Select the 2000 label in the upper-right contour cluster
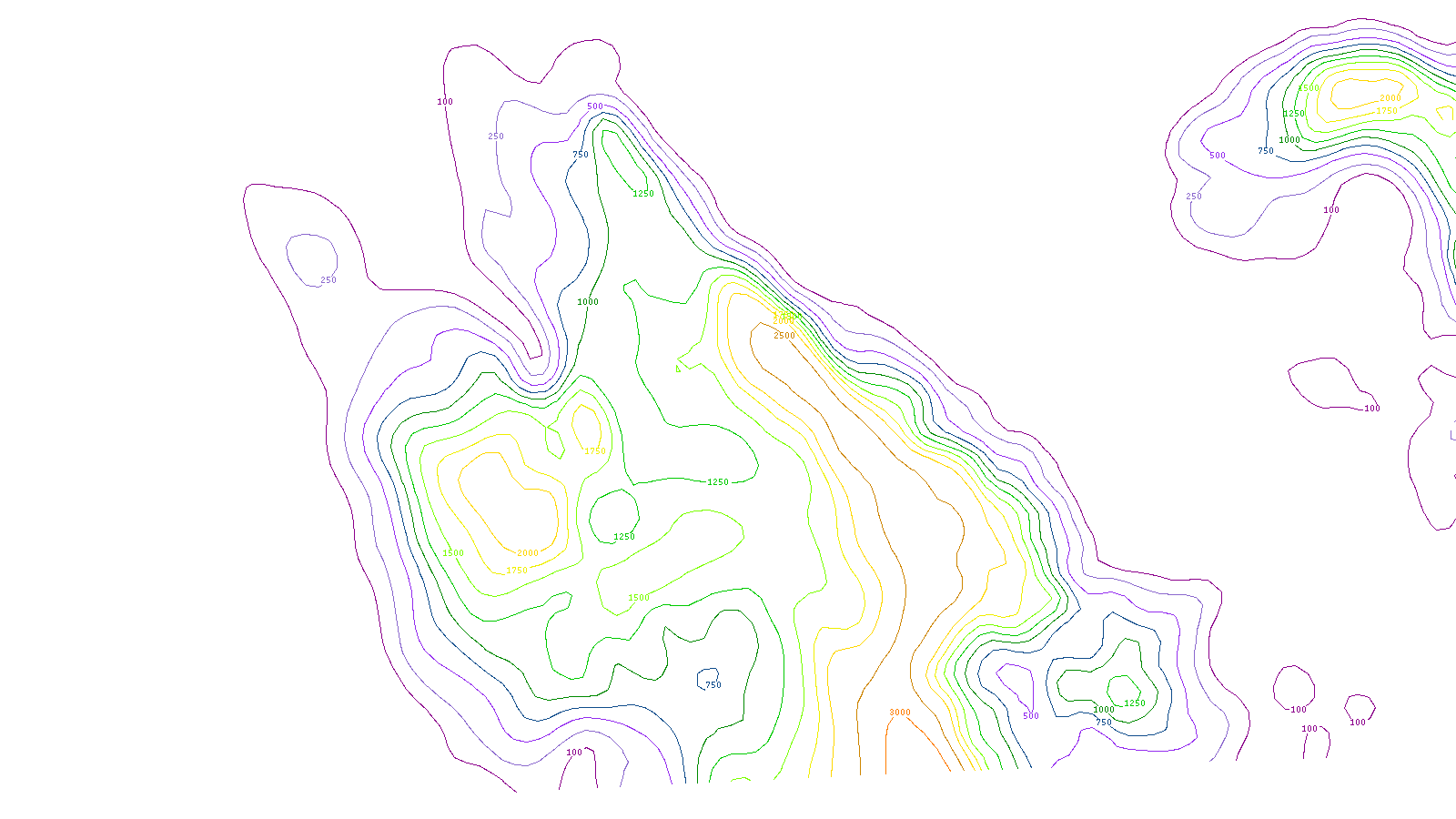This screenshot has height=819, width=1456. (x=1390, y=98)
